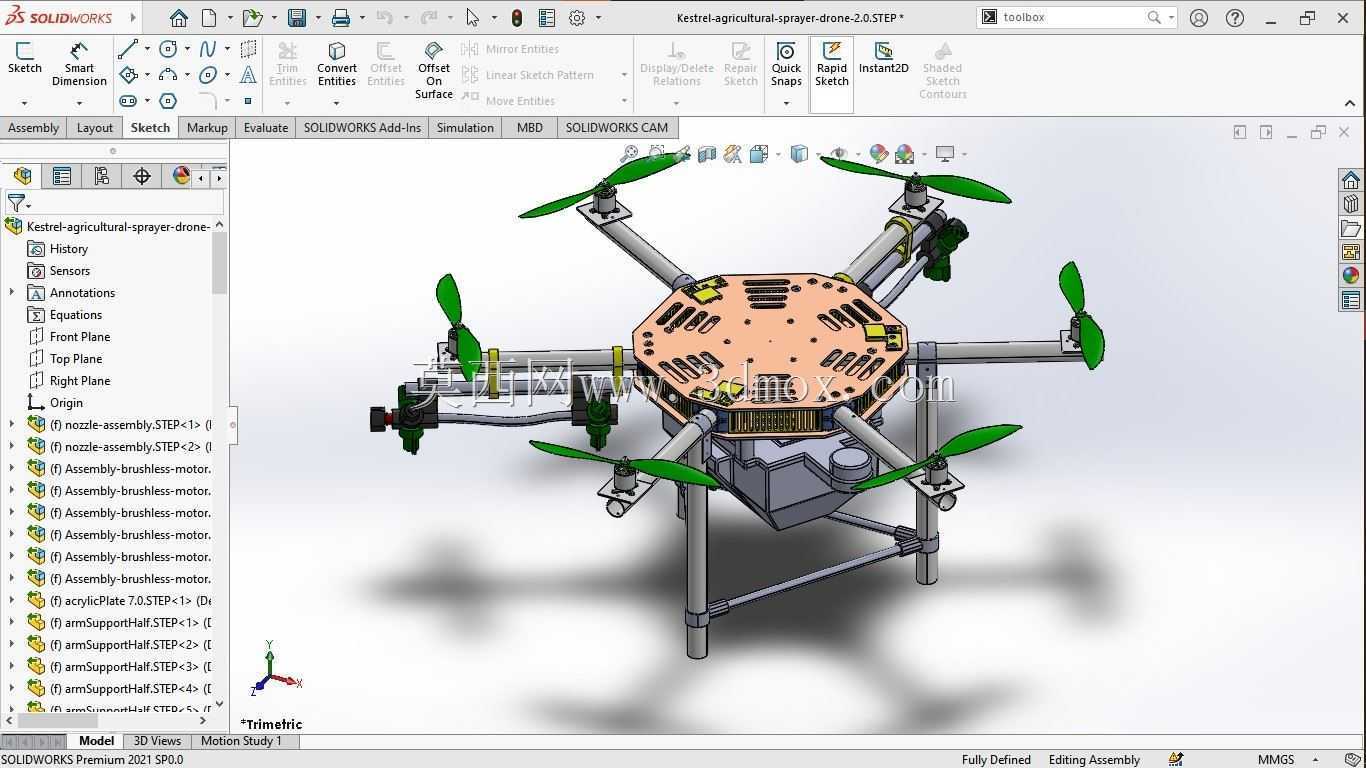Viewport: 1366px width, 768px height.
Task: Expand the SOLIDWORKS main menu arrow
Action: (132, 18)
